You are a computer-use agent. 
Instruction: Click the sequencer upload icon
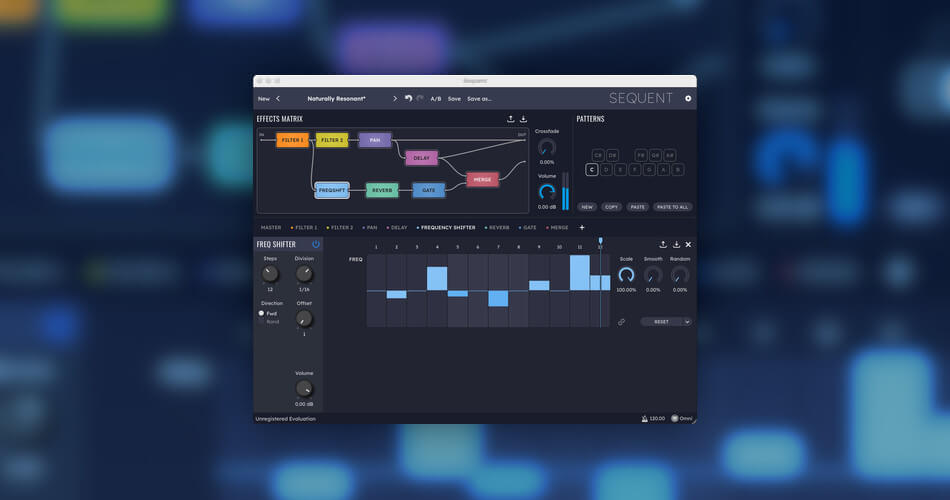(663, 244)
